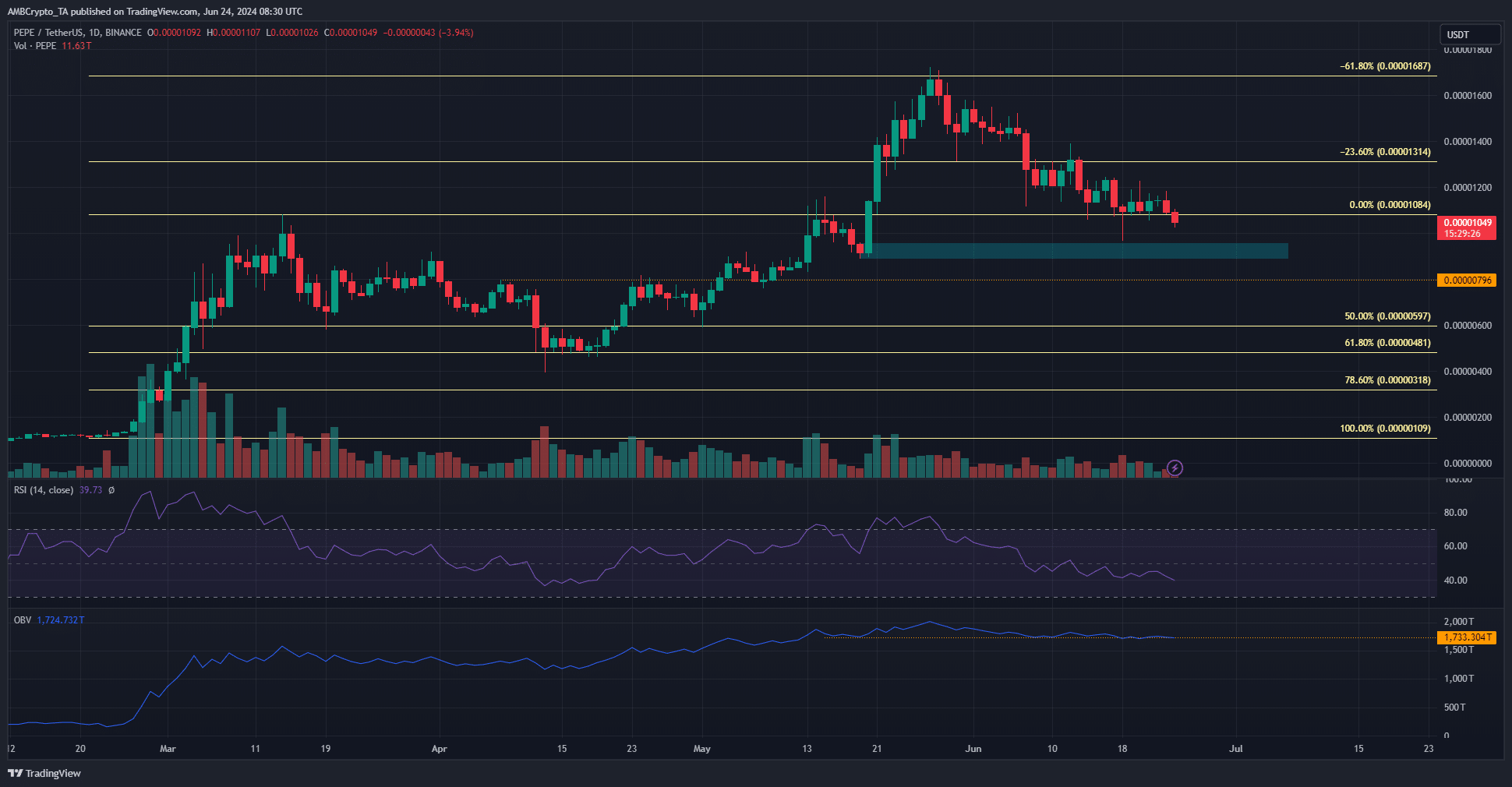Image resolution: width=1512 pixels, height=787 pixels.
Task: Click the closing price change -3.94% text
Action: tap(456, 33)
